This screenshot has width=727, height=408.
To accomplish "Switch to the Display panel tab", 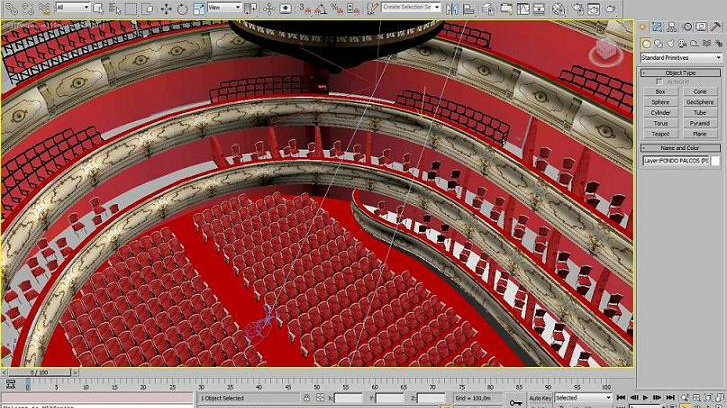I will 701,27.
